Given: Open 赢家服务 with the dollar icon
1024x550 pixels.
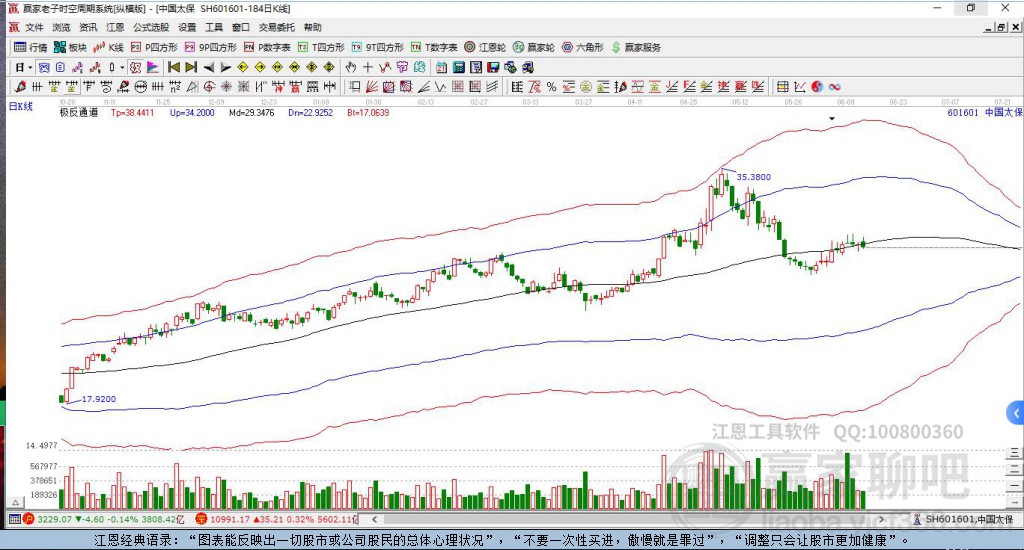Looking at the screenshot, I should point(636,47).
